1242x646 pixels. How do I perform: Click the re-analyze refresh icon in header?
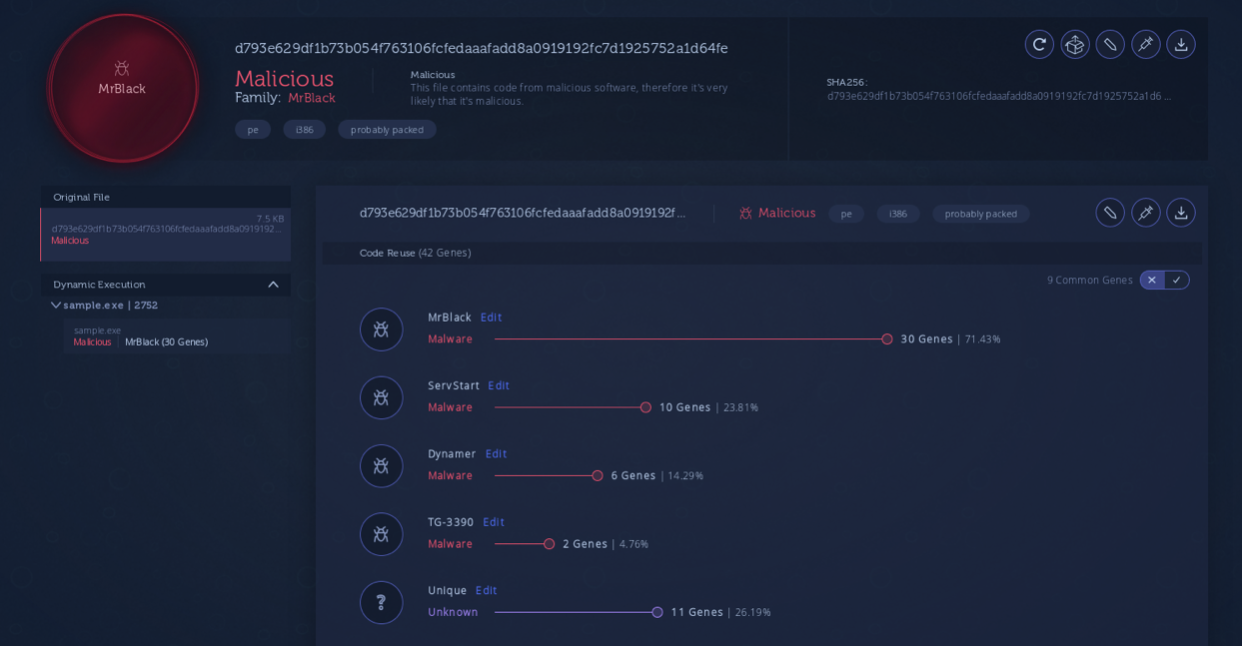click(x=1039, y=44)
